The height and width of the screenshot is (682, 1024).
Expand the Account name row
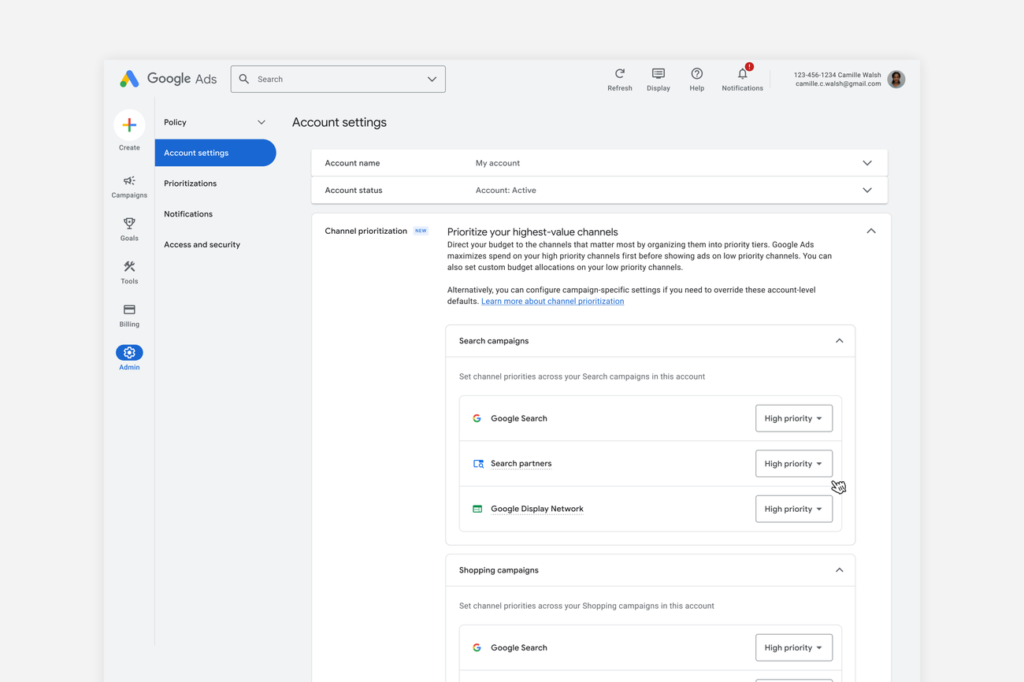point(599,163)
